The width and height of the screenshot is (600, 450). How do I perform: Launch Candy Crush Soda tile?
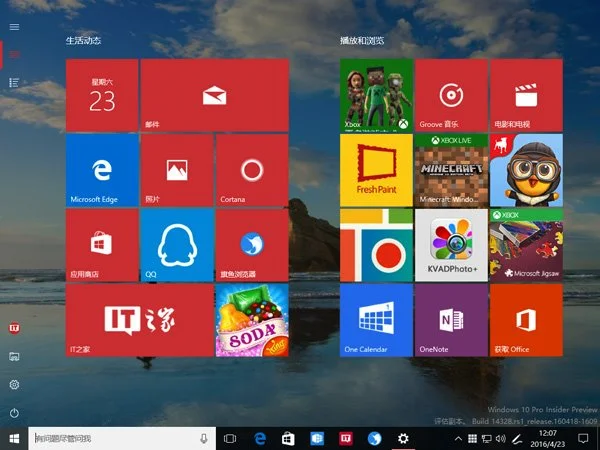click(252, 320)
